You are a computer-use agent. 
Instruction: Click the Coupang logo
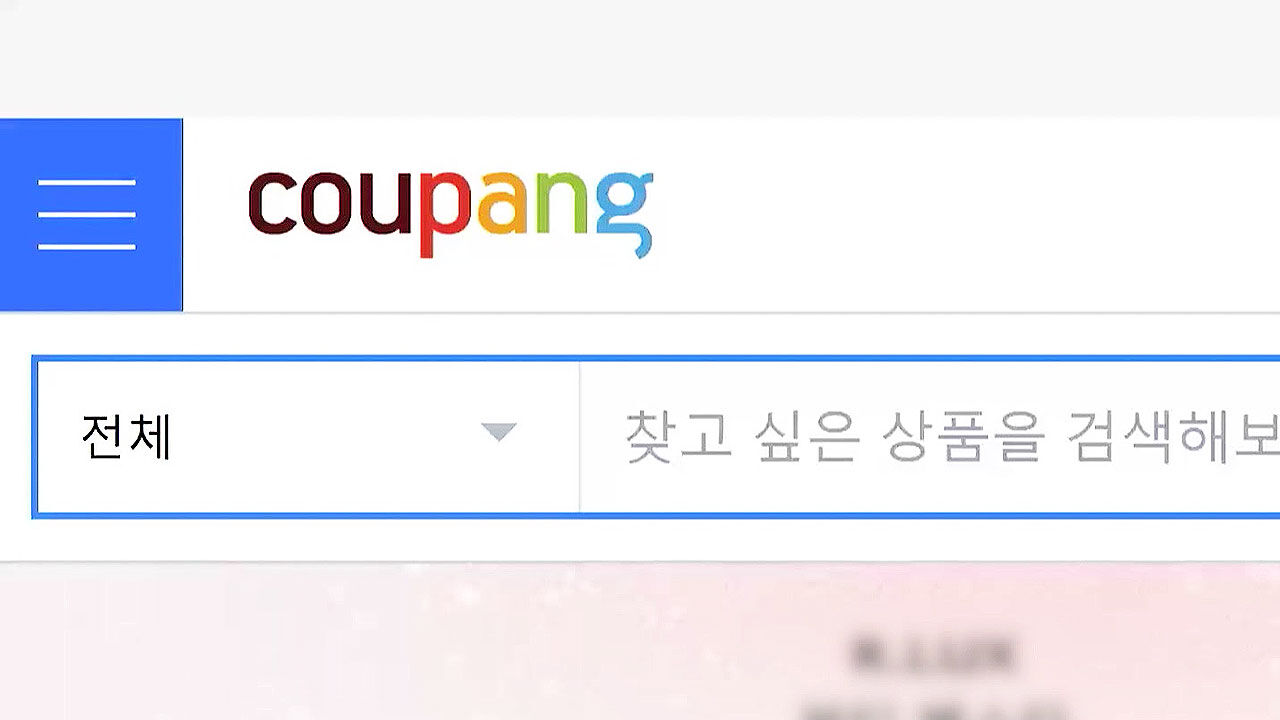click(451, 213)
